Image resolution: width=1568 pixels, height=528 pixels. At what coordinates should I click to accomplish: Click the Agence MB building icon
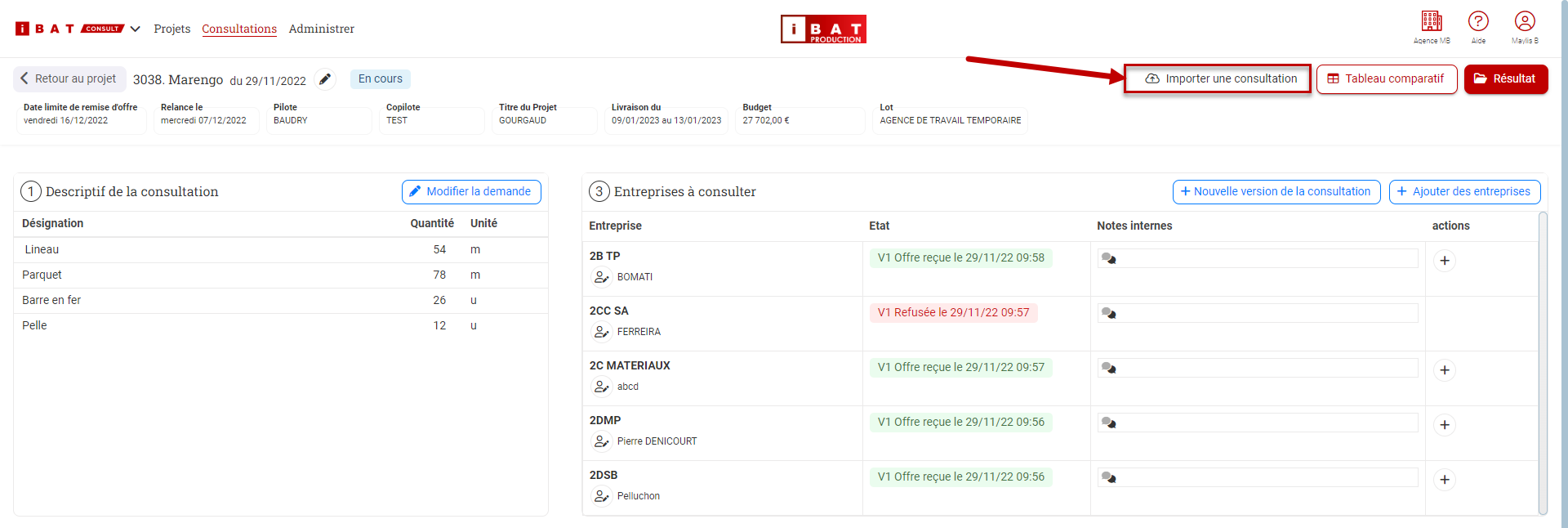tap(1432, 21)
